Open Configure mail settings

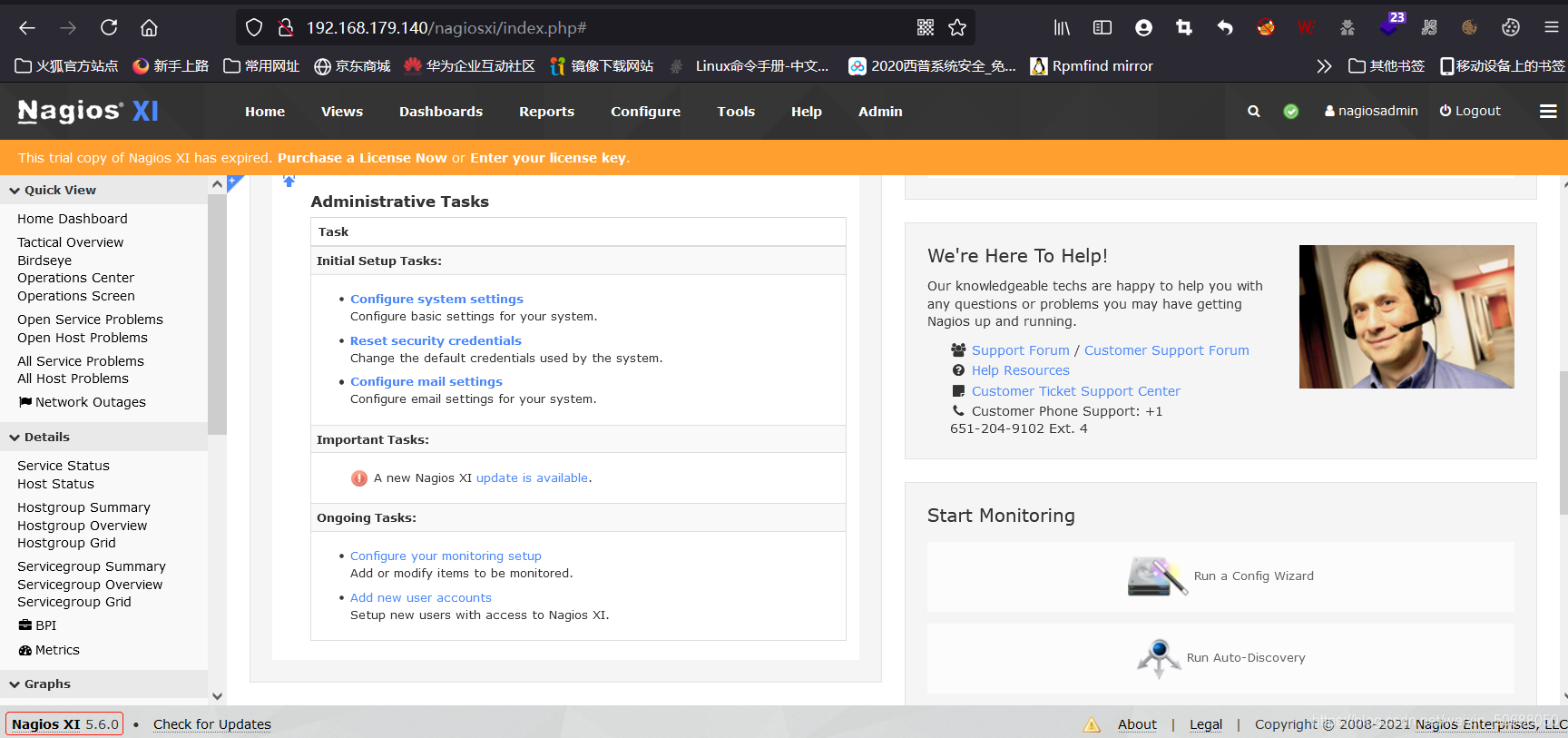tap(426, 381)
